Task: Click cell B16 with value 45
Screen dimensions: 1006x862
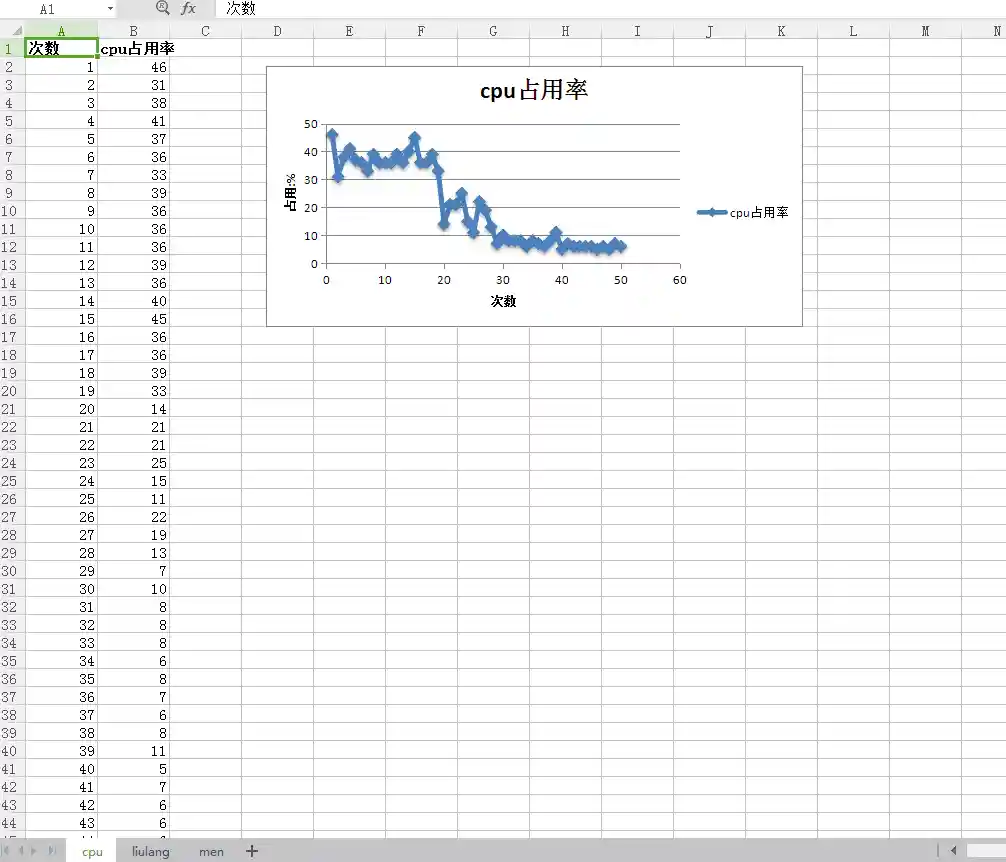Action: [133, 319]
